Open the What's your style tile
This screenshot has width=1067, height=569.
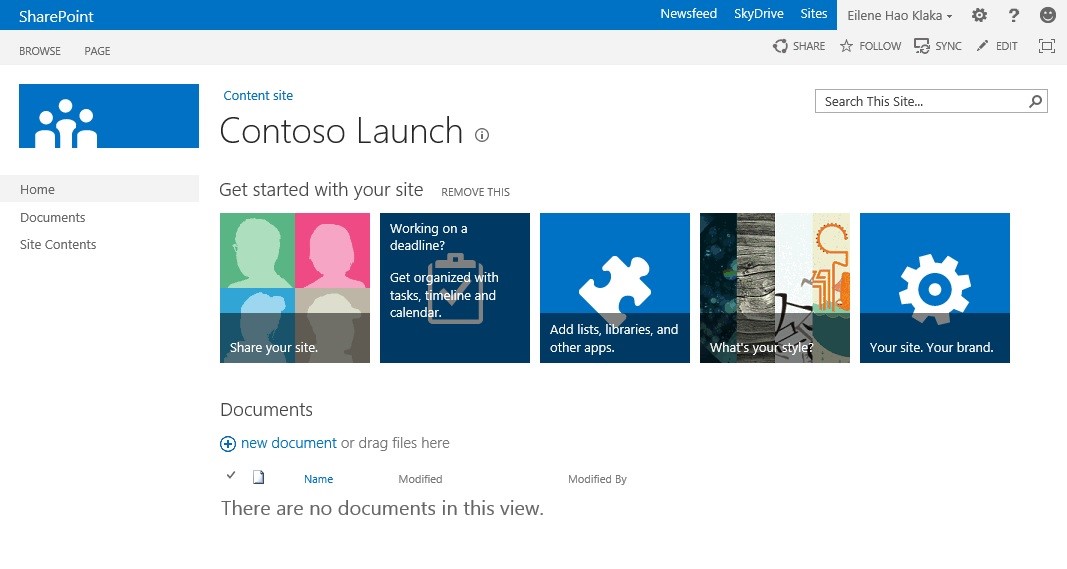coord(775,288)
